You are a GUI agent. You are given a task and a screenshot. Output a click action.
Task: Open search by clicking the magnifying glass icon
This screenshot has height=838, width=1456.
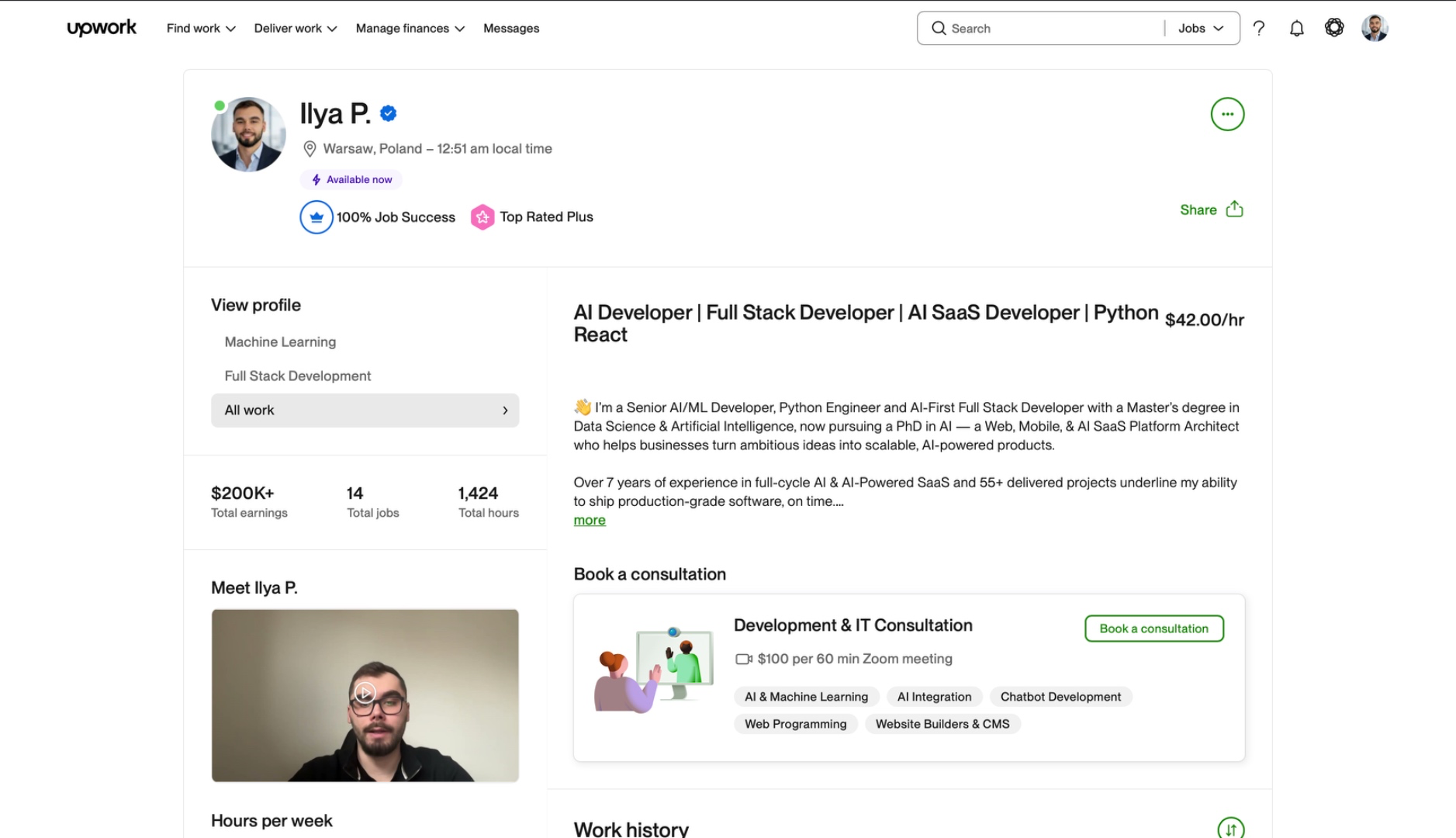[939, 28]
